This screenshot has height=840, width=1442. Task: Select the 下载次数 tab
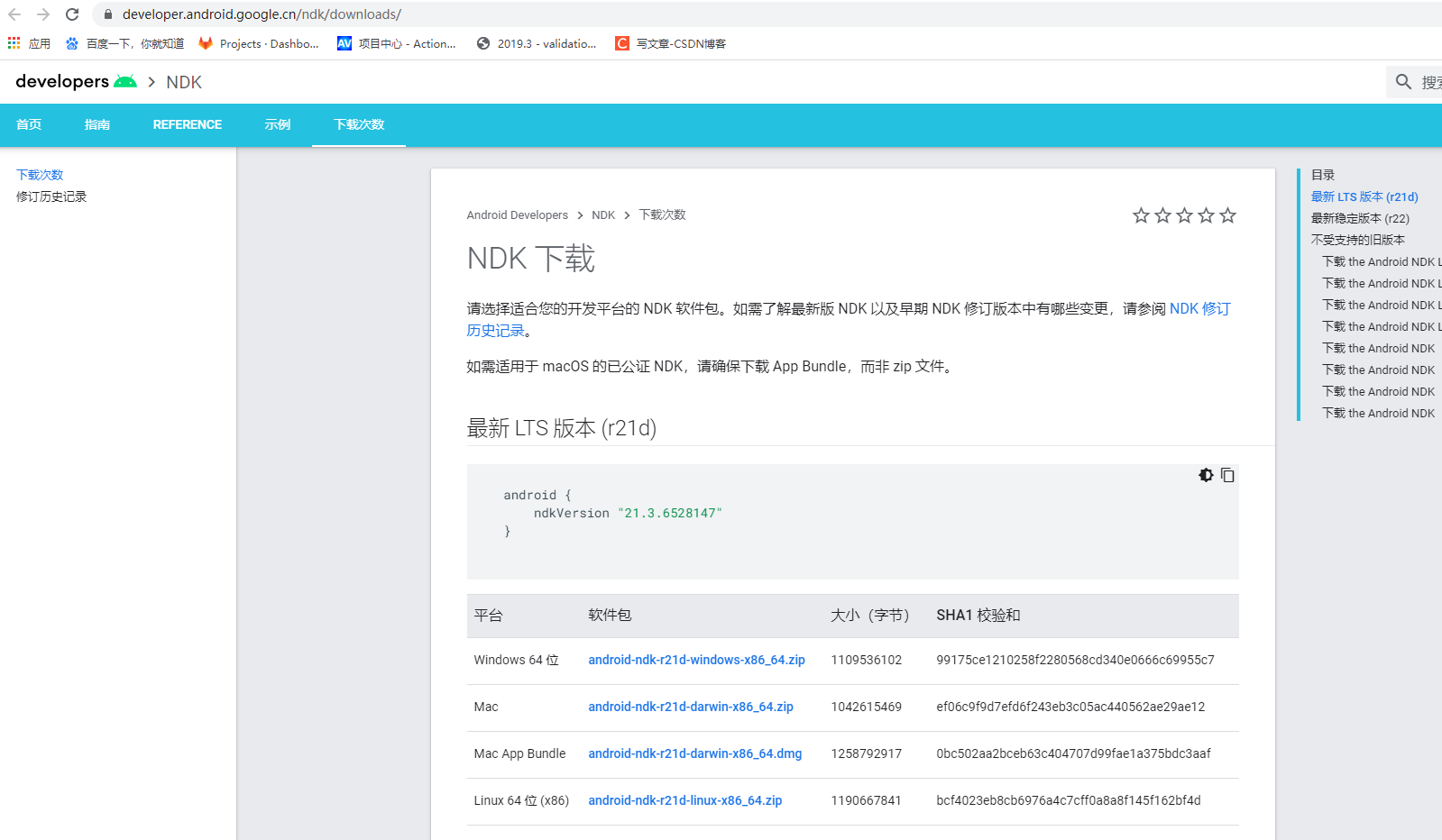click(359, 124)
